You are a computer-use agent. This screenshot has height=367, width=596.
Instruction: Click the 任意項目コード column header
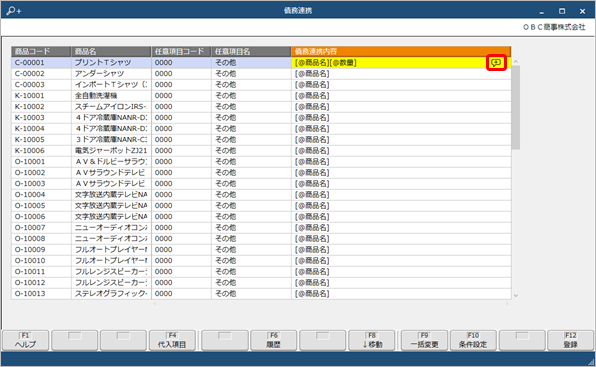tap(181, 52)
